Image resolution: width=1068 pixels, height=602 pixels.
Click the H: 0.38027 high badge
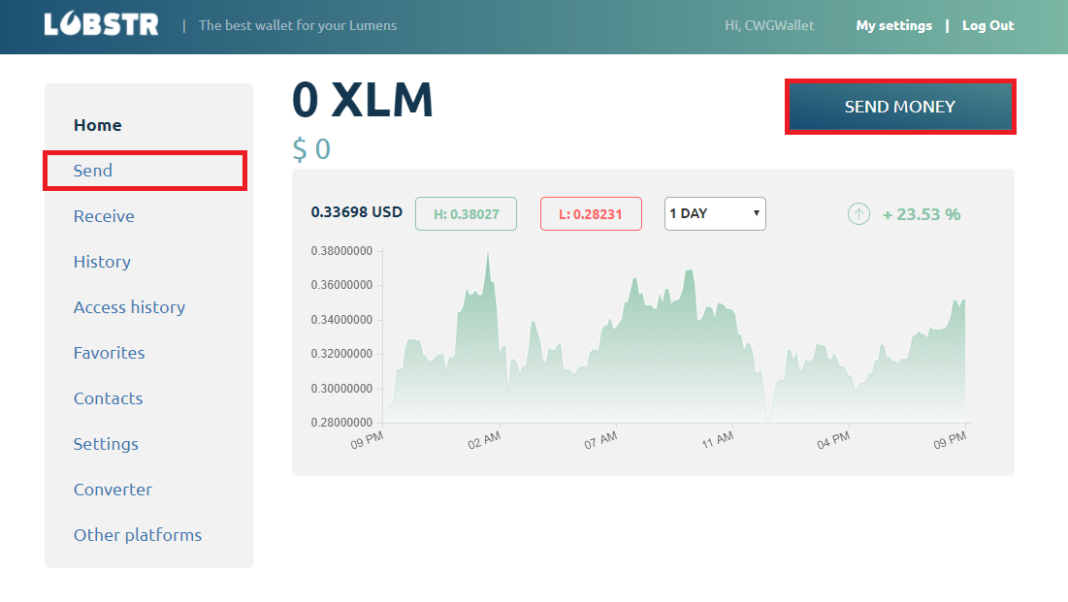pyautogui.click(x=466, y=214)
